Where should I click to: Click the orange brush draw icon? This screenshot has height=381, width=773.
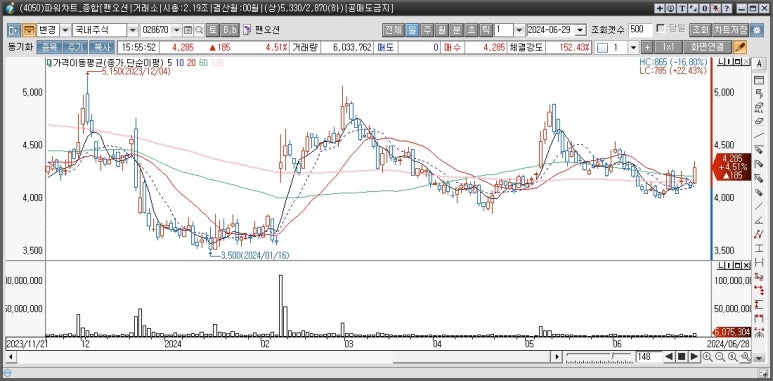[740, 47]
